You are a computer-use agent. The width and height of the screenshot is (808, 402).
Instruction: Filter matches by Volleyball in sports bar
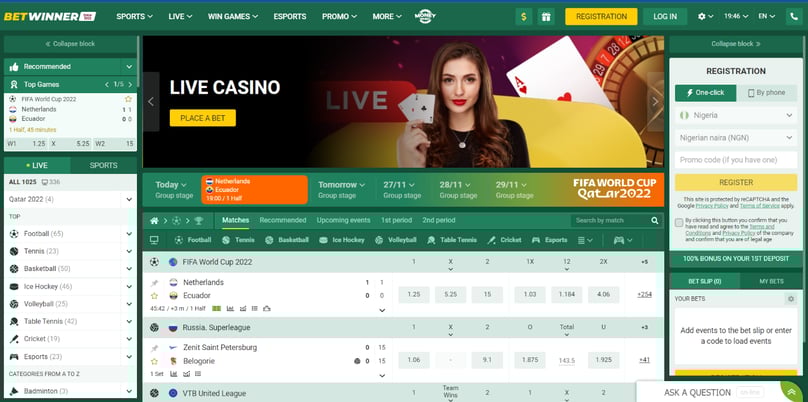point(396,240)
